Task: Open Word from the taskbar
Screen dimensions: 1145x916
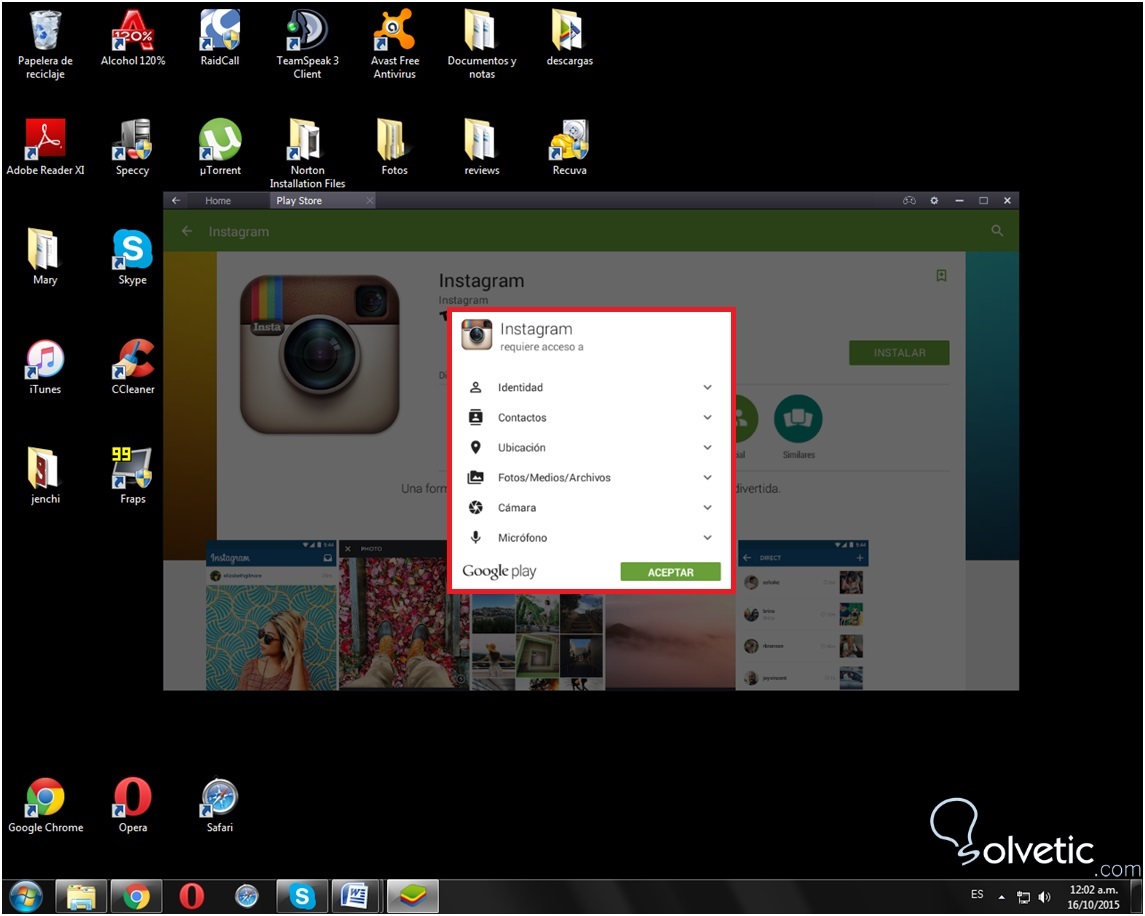Action: tap(356, 896)
